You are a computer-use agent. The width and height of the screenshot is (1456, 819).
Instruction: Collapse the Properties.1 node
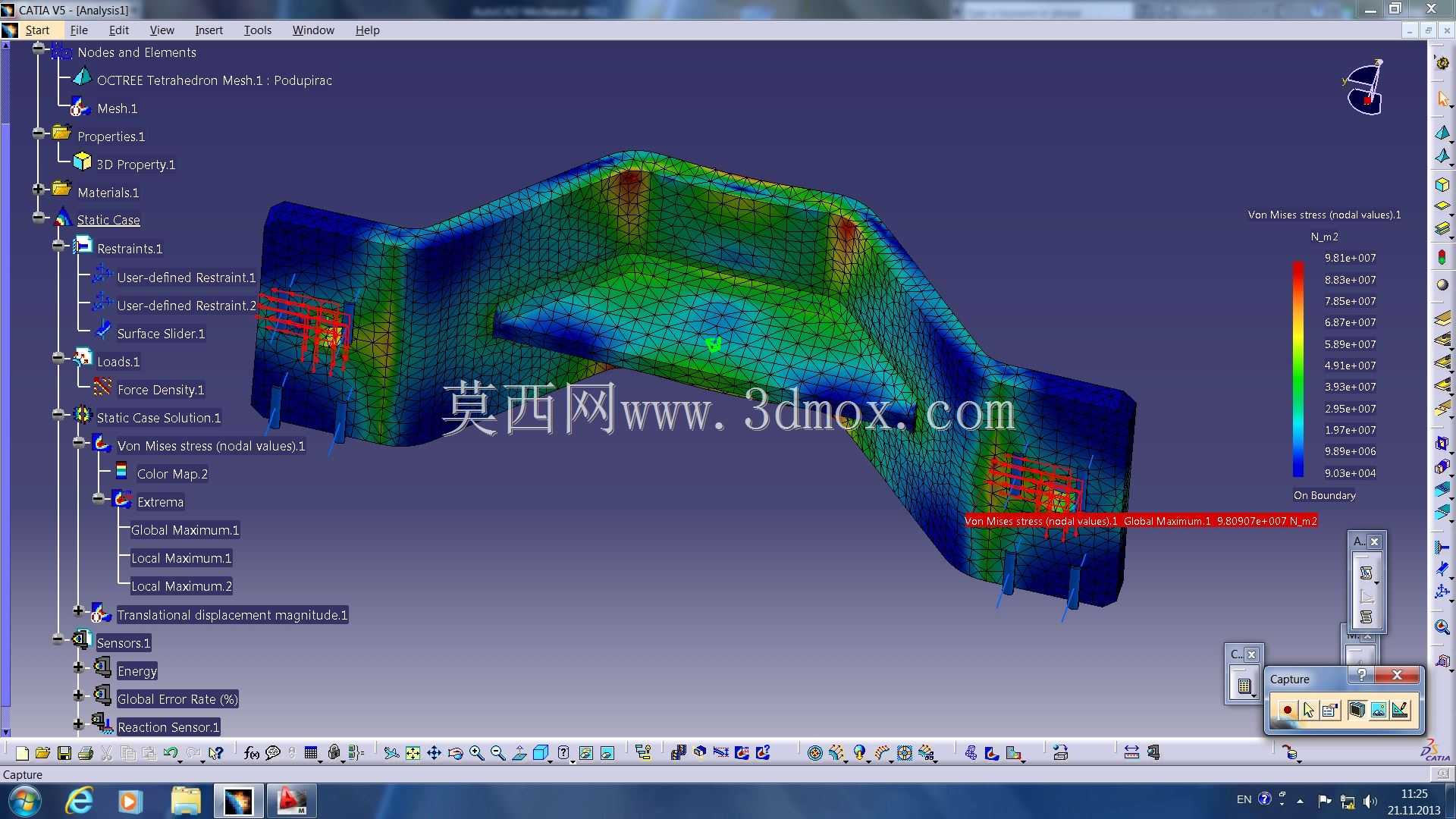39,133
